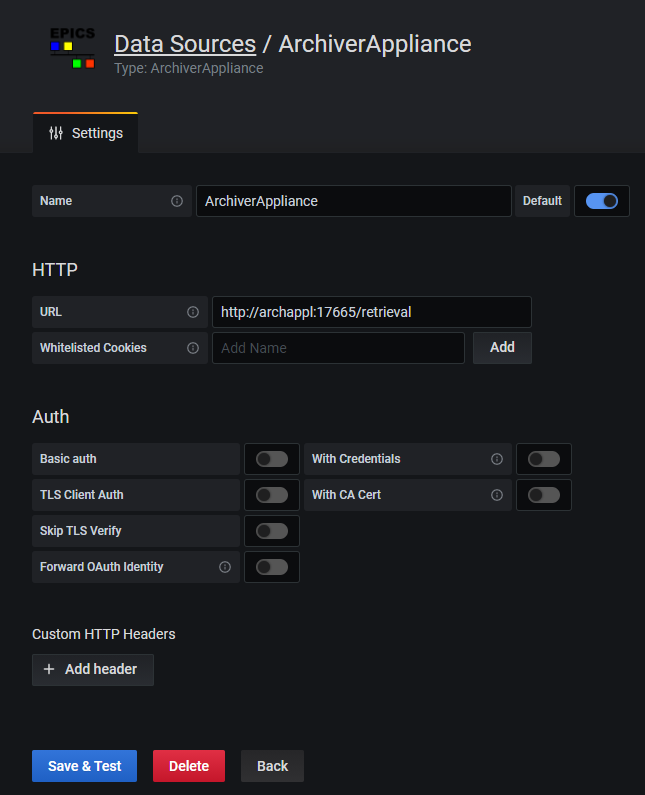
Task: Enable the Skip TLS Verify toggle
Action: [x=272, y=531]
